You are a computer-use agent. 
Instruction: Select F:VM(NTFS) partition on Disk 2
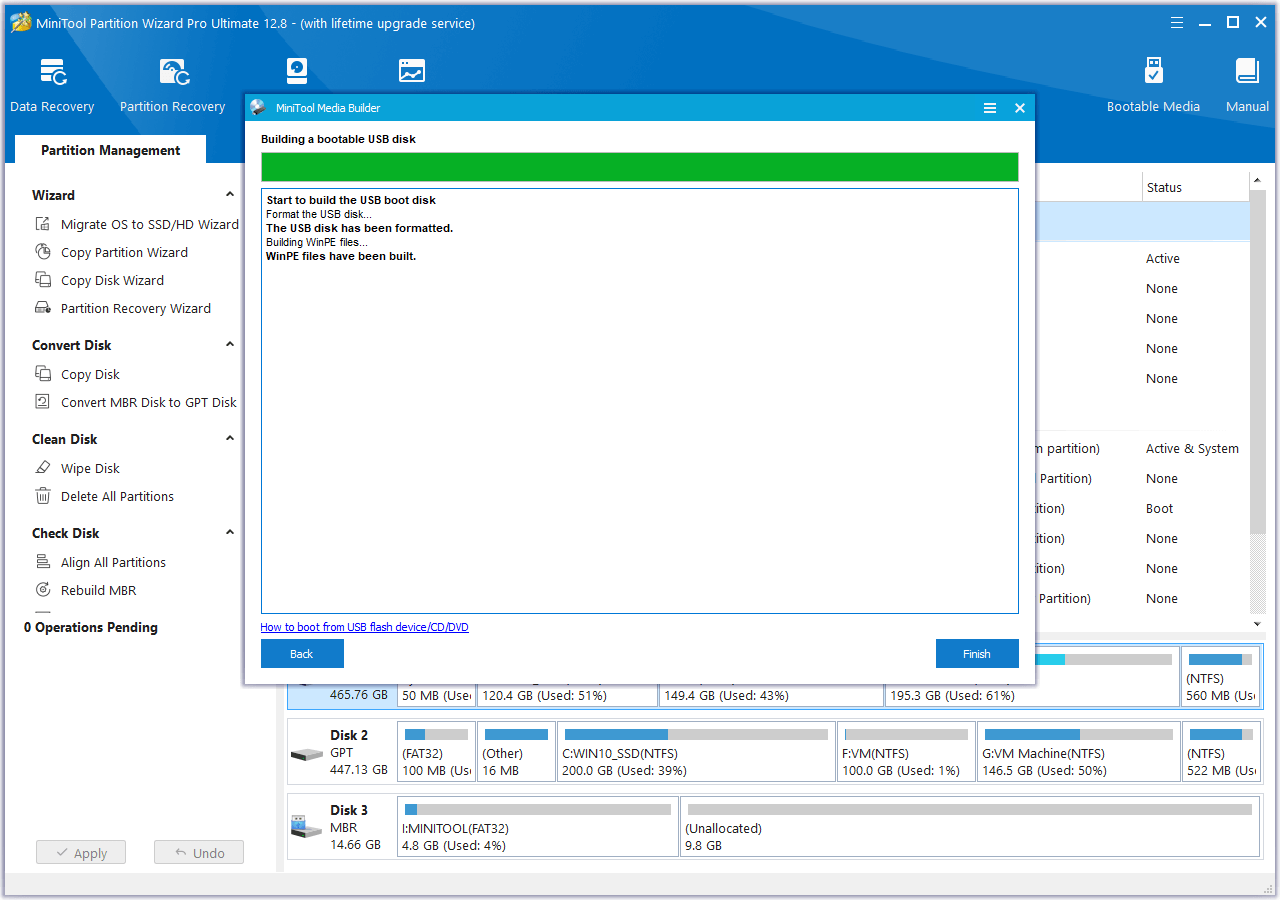coord(906,752)
